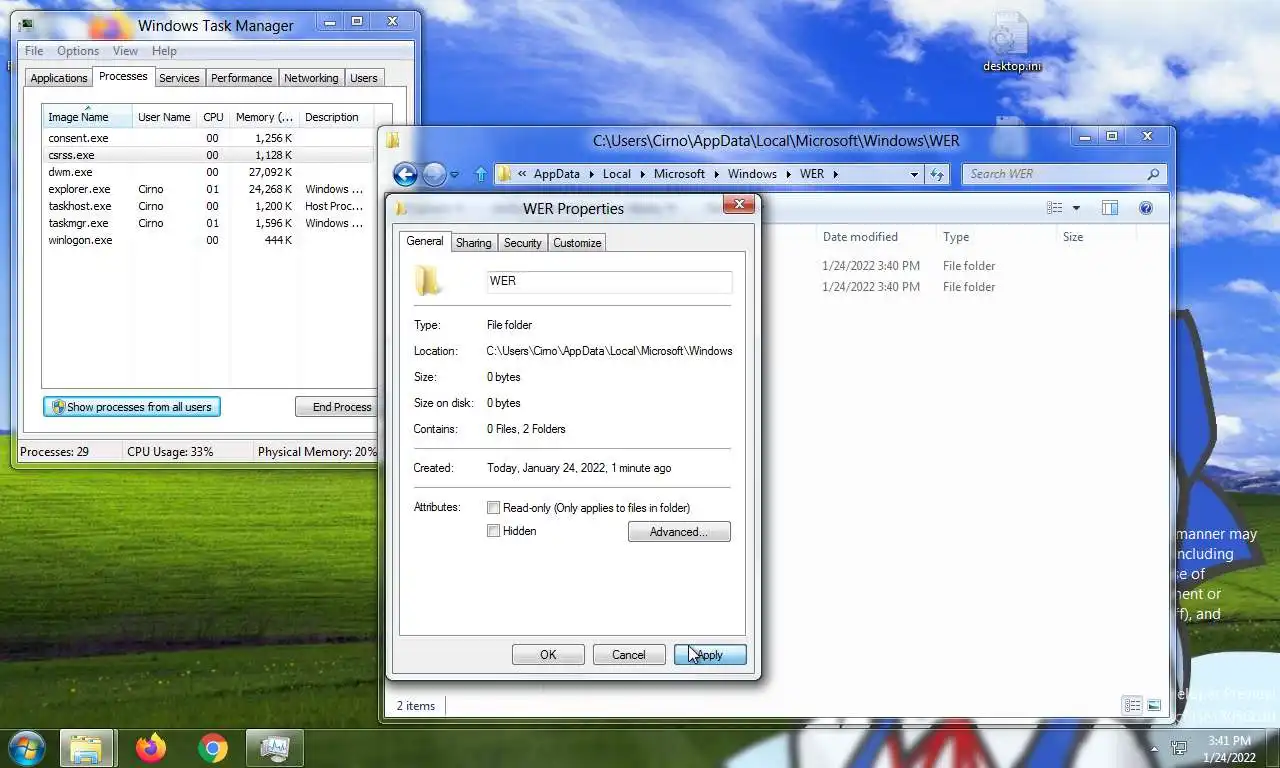
Task: Expand the Microsoft breadcrumb arrow
Action: click(x=715, y=174)
